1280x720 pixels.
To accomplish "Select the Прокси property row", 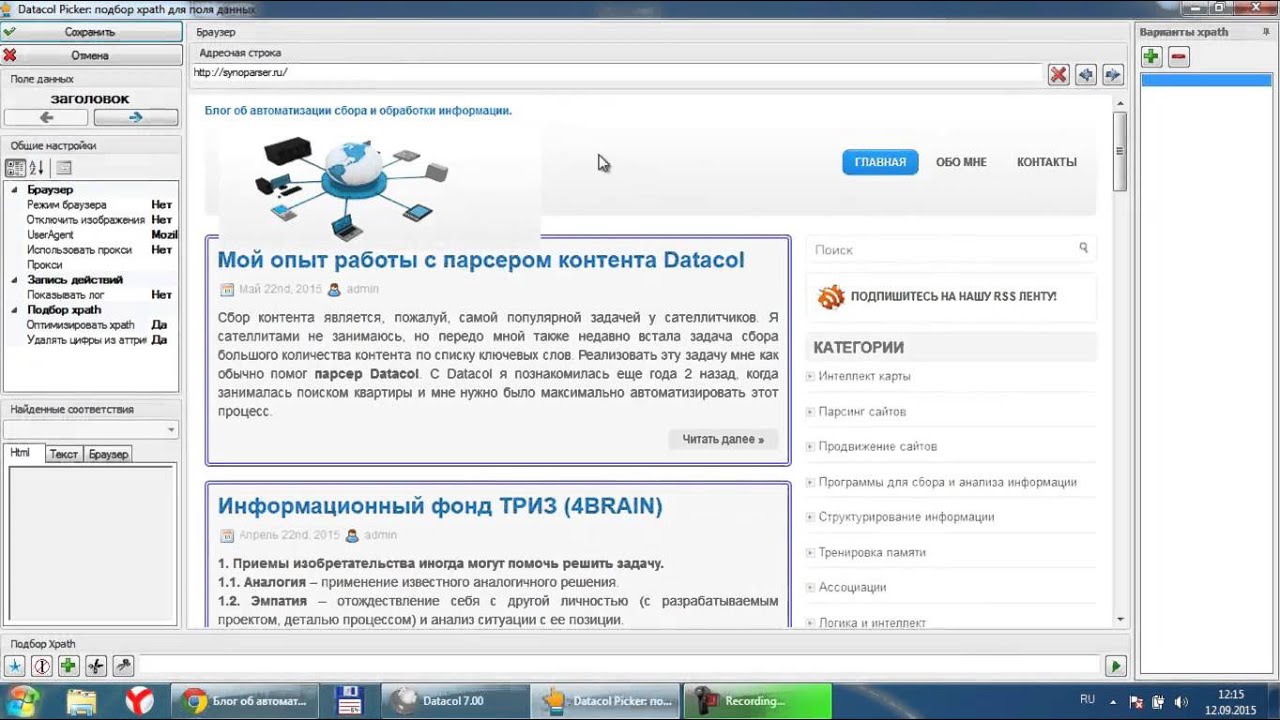I will tap(91, 265).
